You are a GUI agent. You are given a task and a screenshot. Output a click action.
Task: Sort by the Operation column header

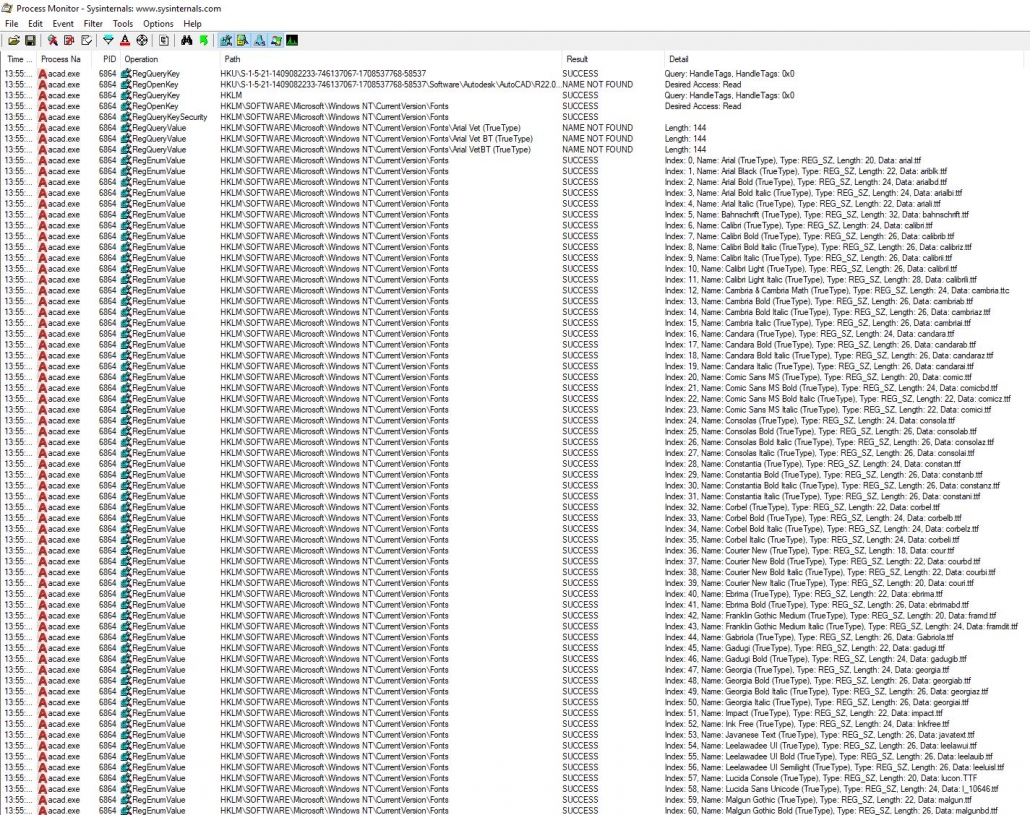coord(169,59)
